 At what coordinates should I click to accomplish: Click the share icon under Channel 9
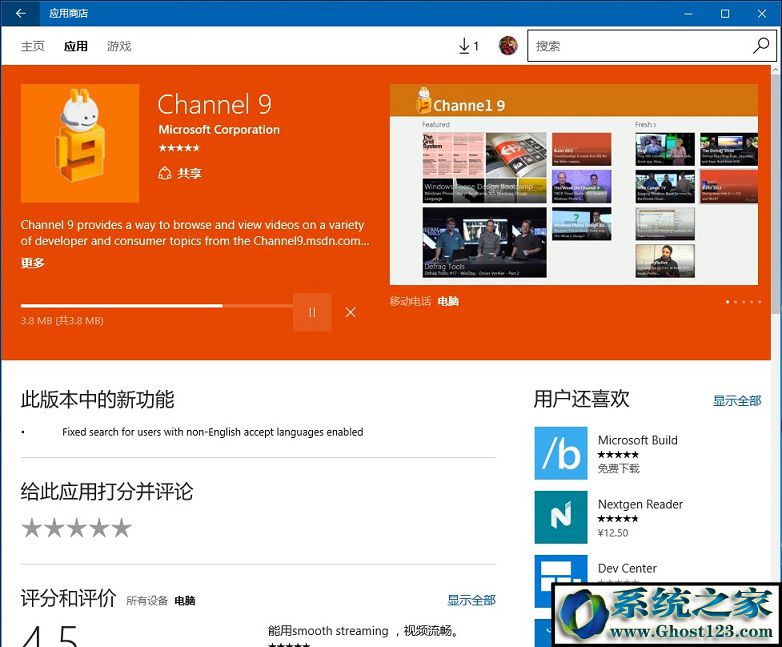(x=165, y=173)
